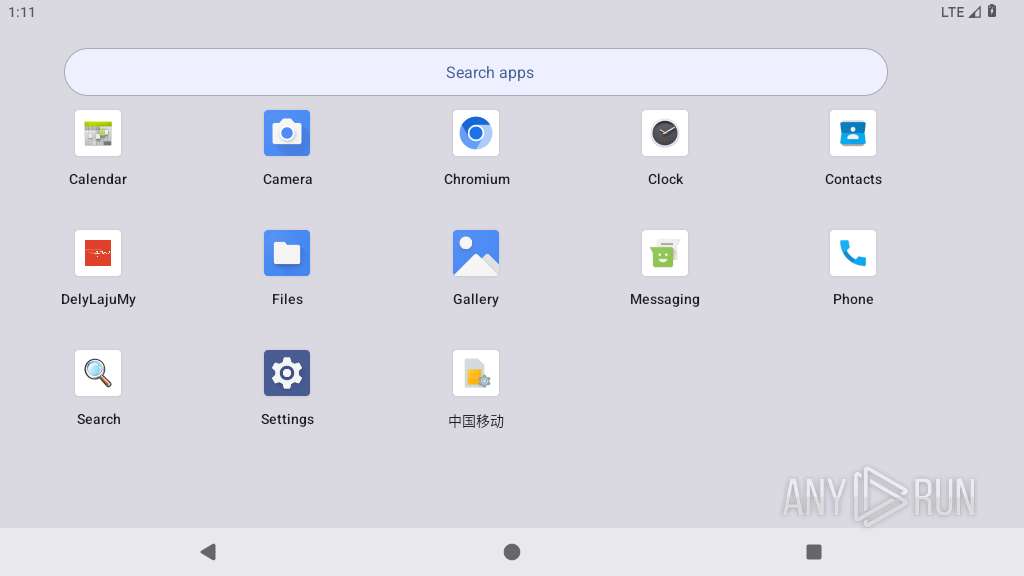Tap the LTE signal indicator
Screen dimensions: 1024x576
[x=961, y=12]
